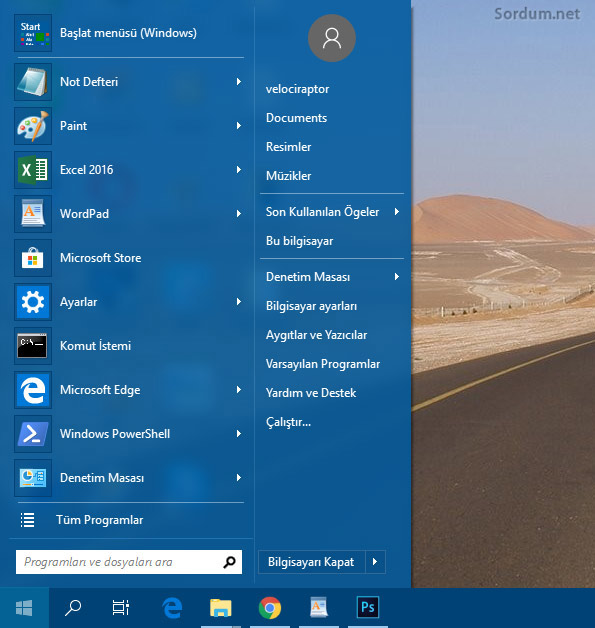Open taskbar search magnifier
The width and height of the screenshot is (595, 628).
[73, 608]
